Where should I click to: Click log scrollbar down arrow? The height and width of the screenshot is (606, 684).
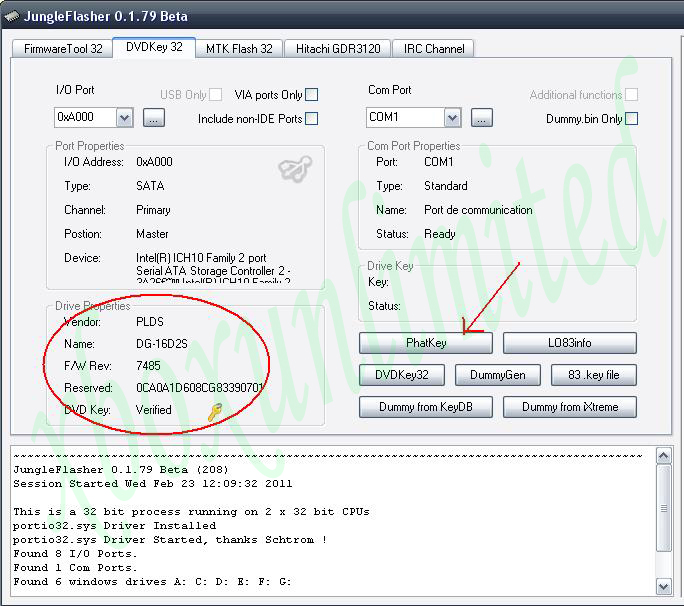point(663,587)
